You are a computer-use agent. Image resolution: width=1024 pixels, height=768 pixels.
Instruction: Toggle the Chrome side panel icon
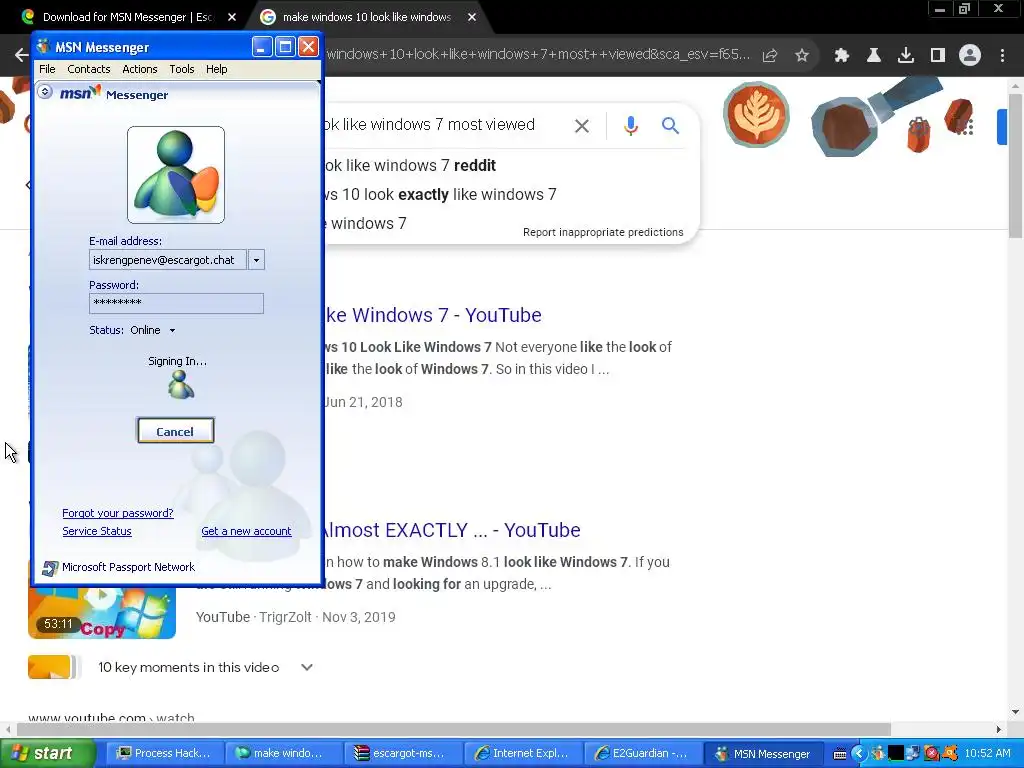tap(938, 56)
